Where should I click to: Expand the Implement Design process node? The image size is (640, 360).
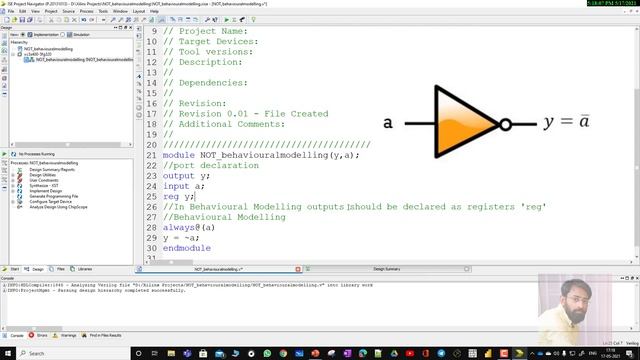(x=13, y=191)
